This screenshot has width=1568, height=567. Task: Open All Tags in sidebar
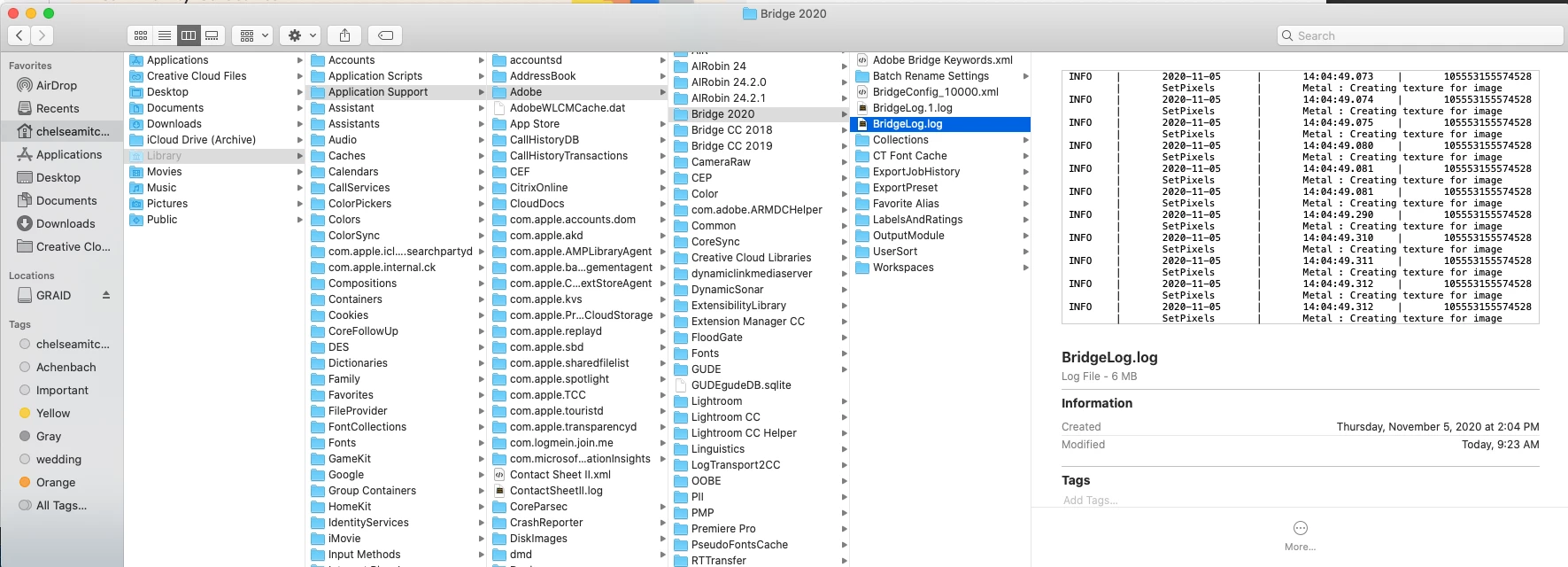tap(61, 505)
